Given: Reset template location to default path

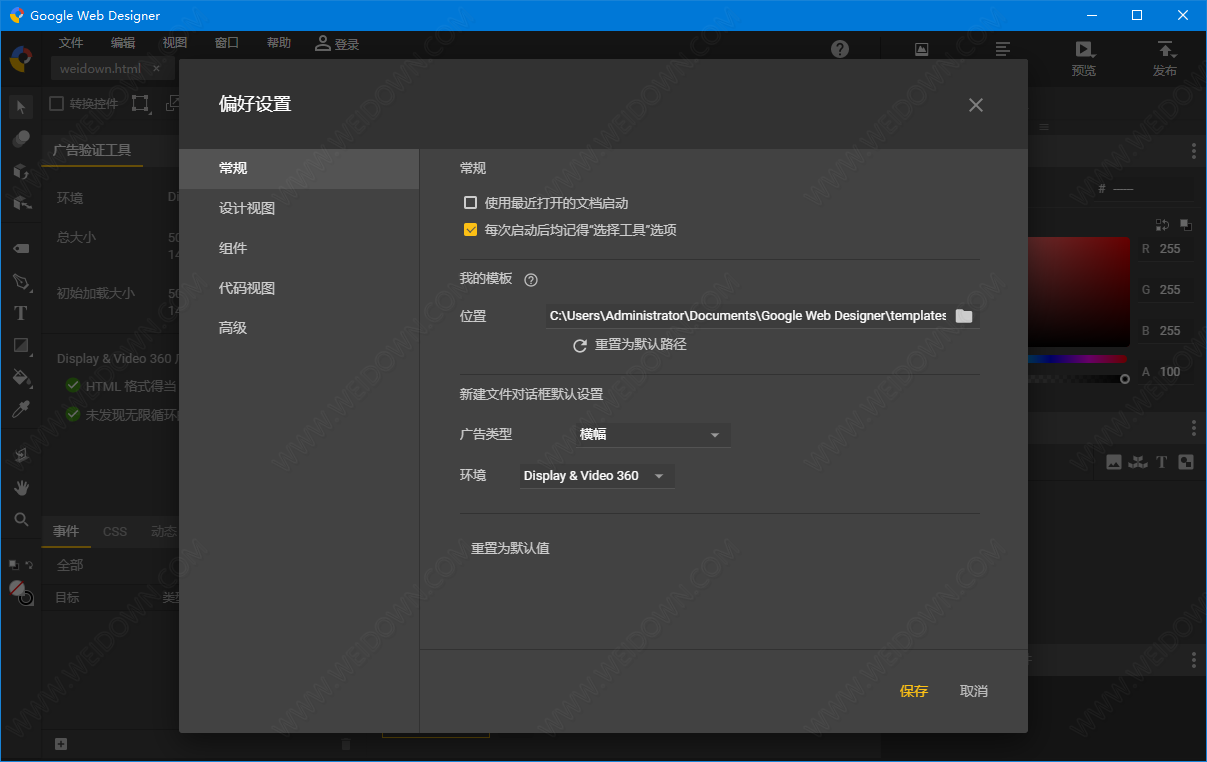Looking at the screenshot, I should point(630,345).
